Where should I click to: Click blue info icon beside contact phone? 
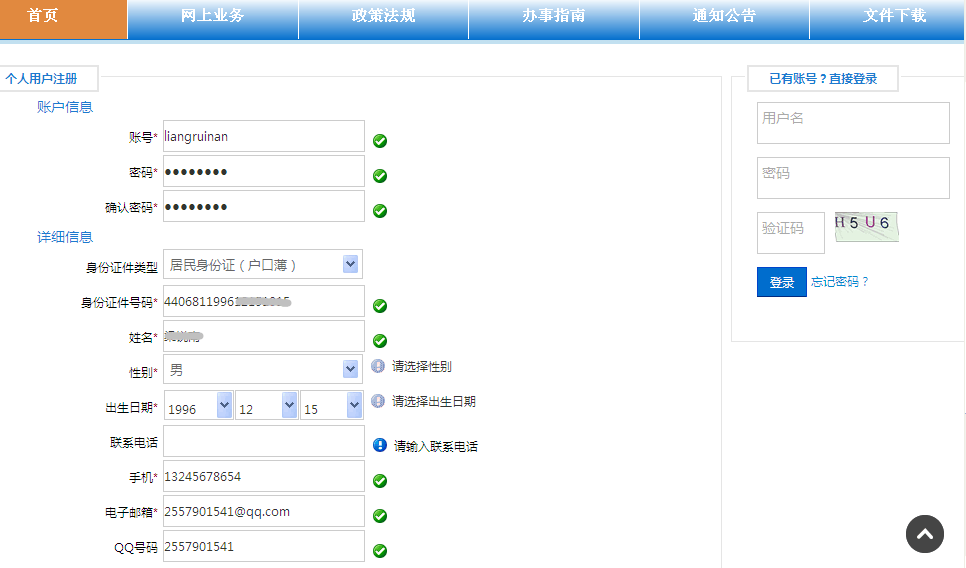pyautogui.click(x=380, y=446)
